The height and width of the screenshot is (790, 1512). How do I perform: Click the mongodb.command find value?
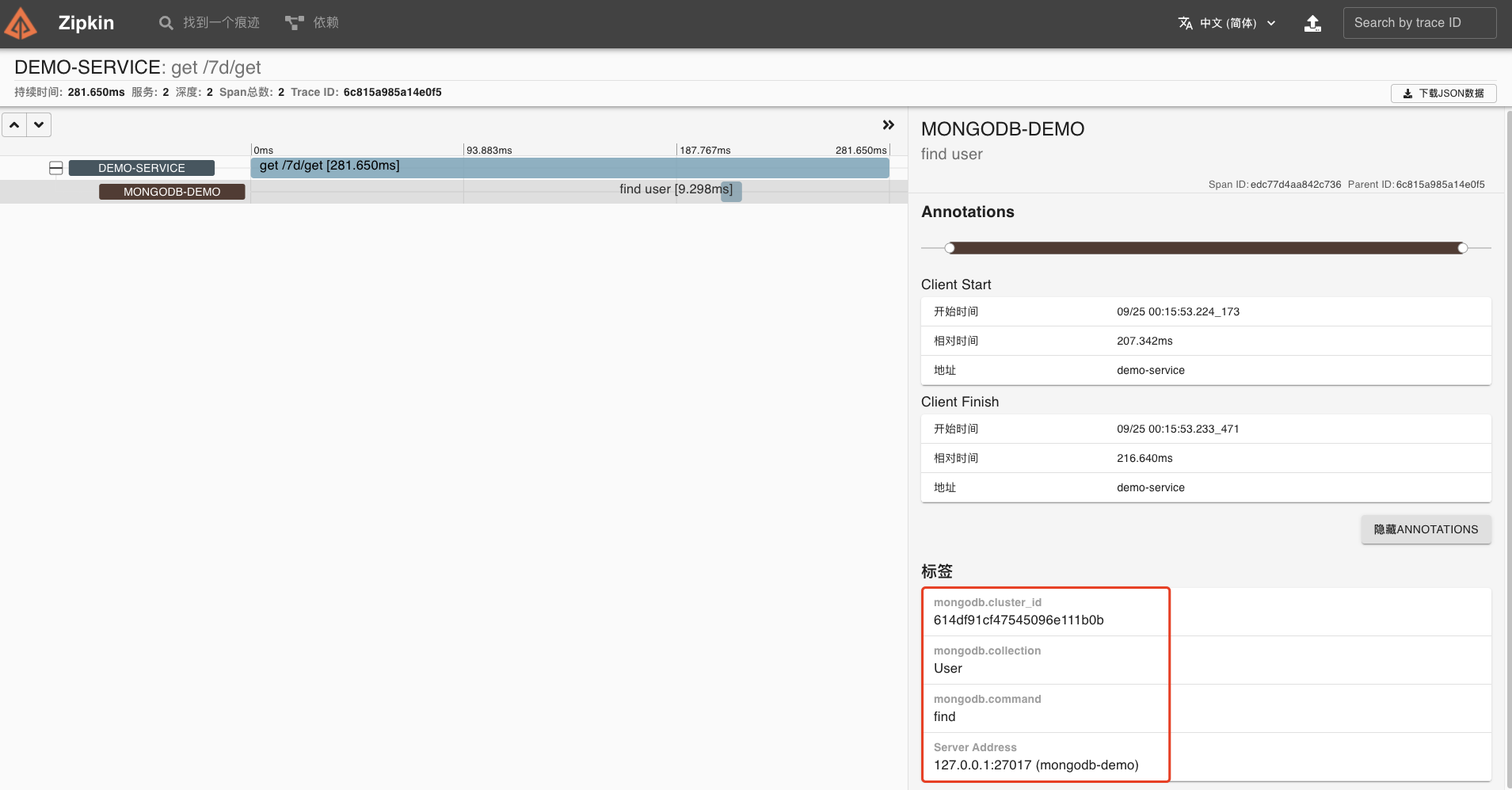coord(945,716)
